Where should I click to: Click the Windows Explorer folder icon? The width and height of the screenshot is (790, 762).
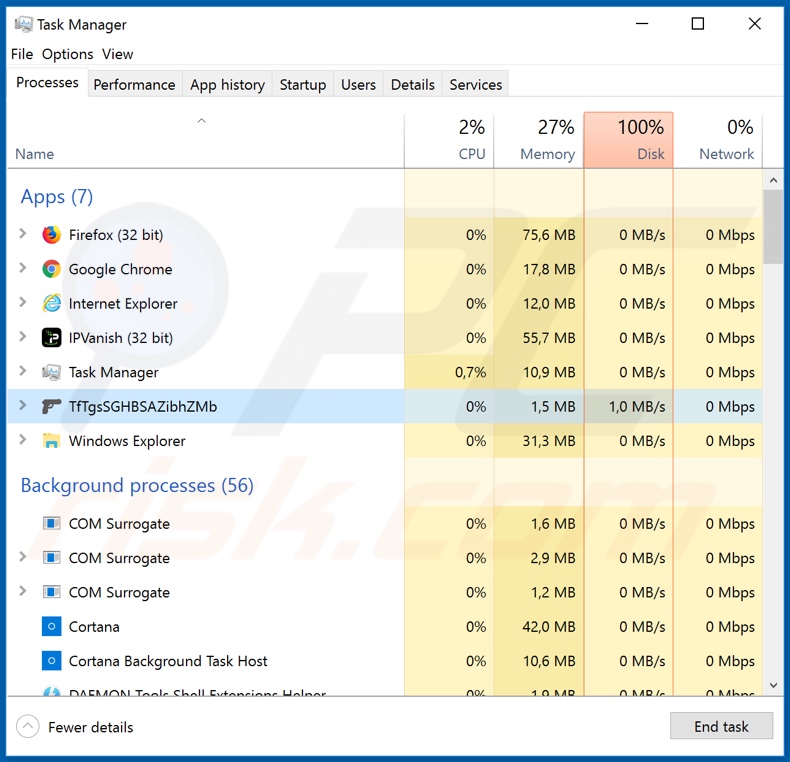pyautogui.click(x=51, y=440)
